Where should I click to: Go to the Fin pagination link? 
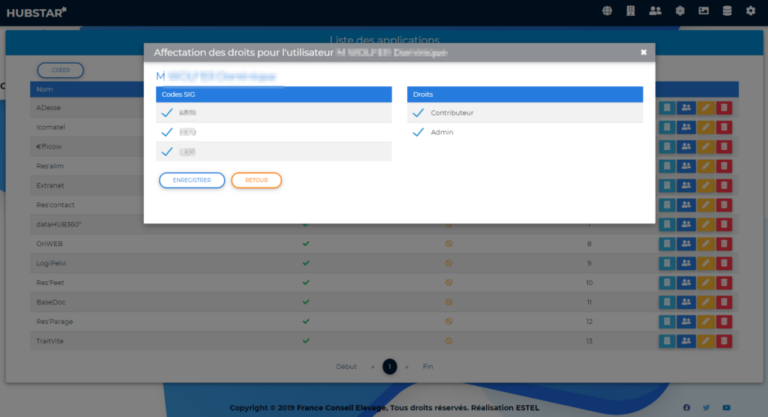pyautogui.click(x=428, y=367)
